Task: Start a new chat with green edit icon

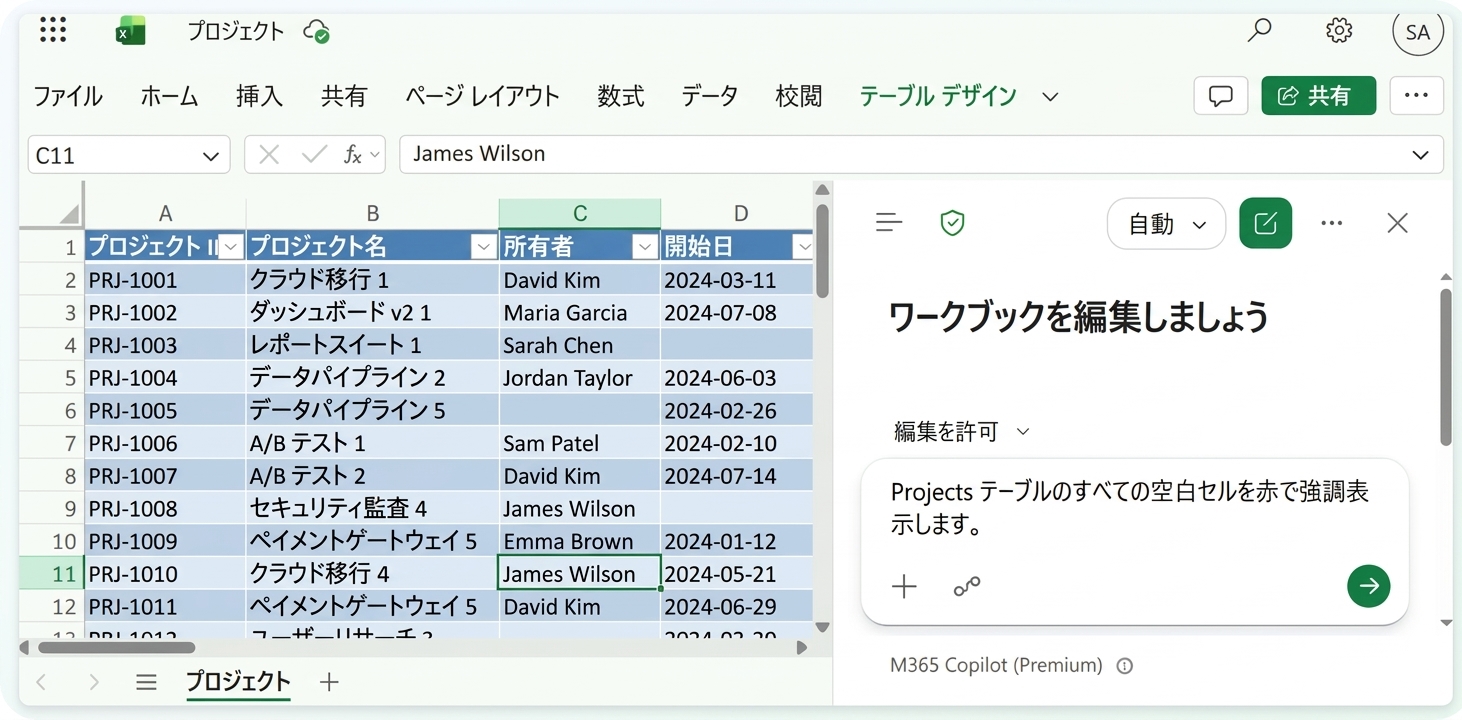Action: click(1265, 223)
